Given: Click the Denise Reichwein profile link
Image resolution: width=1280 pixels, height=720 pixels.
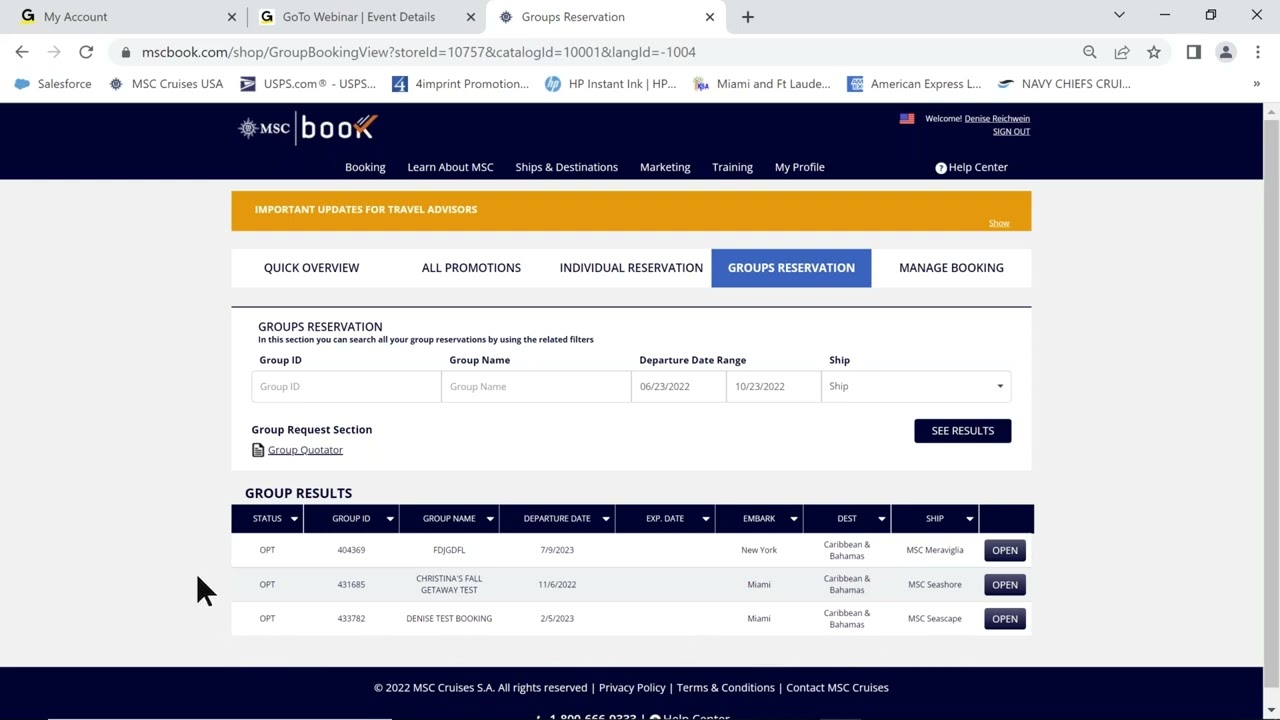Looking at the screenshot, I should (x=997, y=119).
